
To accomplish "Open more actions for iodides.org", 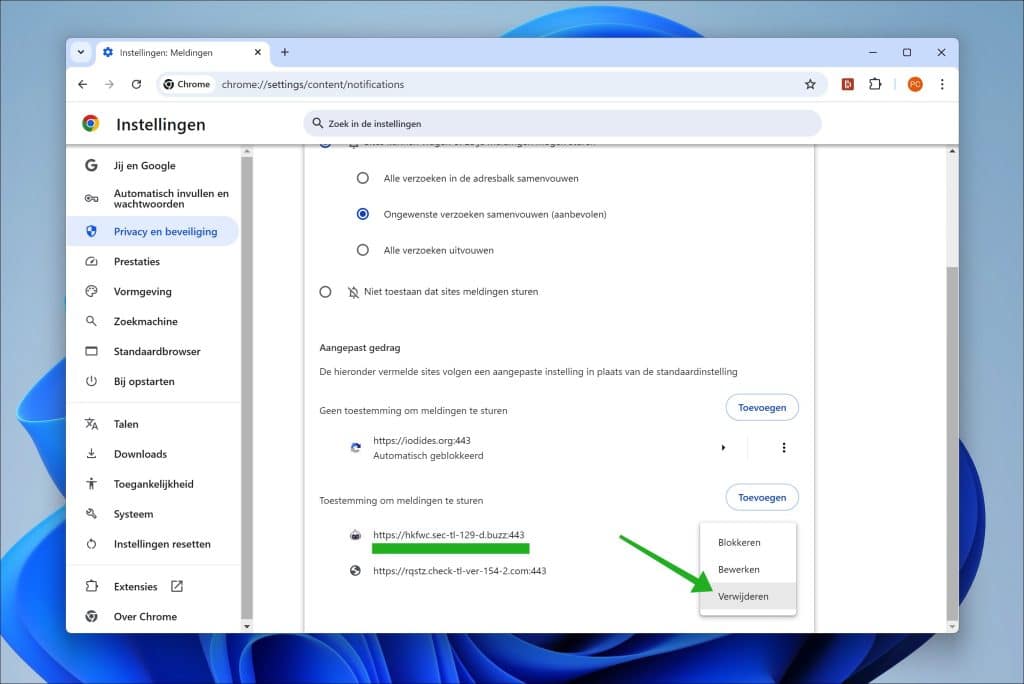I will (784, 448).
